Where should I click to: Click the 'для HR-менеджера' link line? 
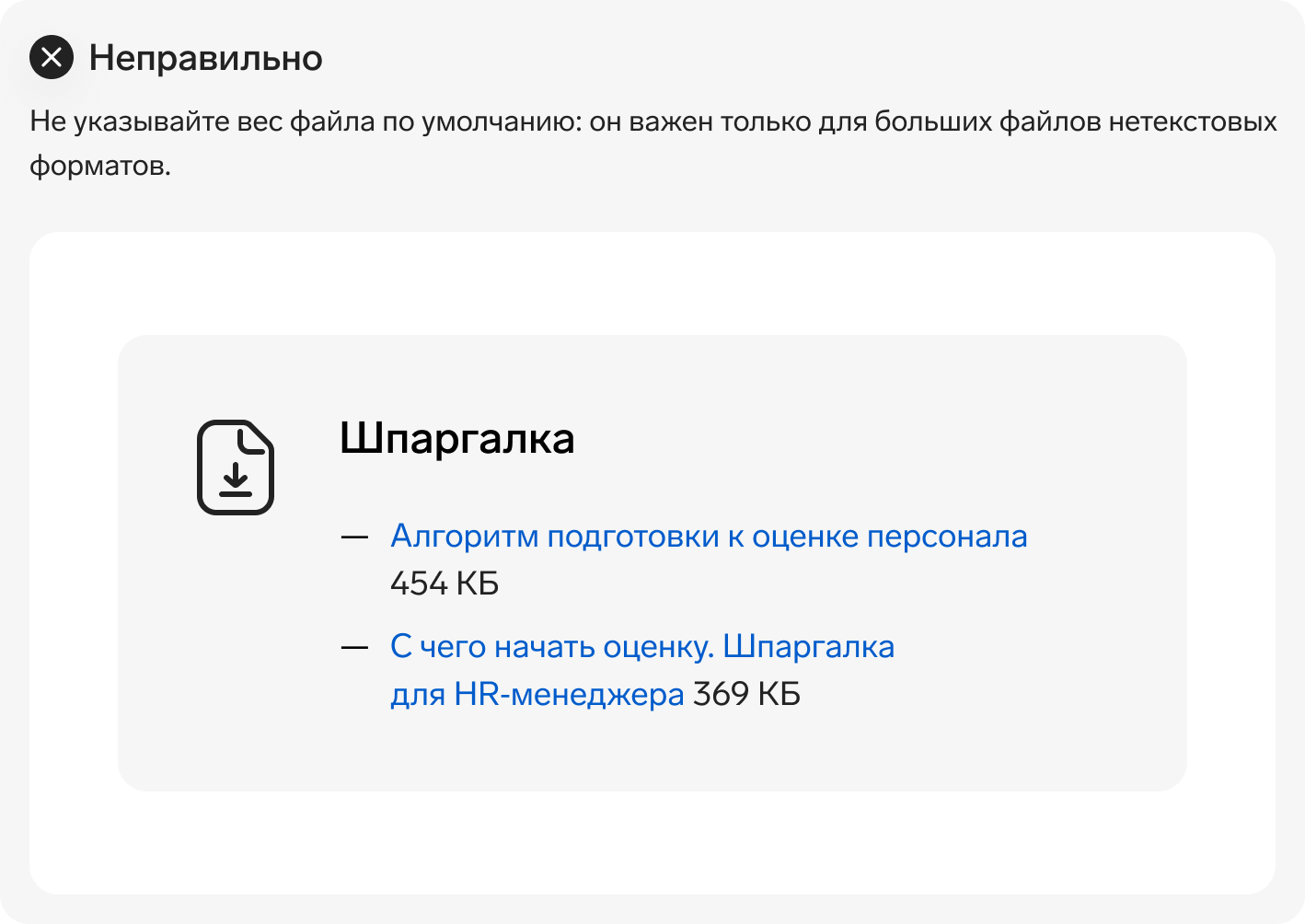tap(537, 694)
